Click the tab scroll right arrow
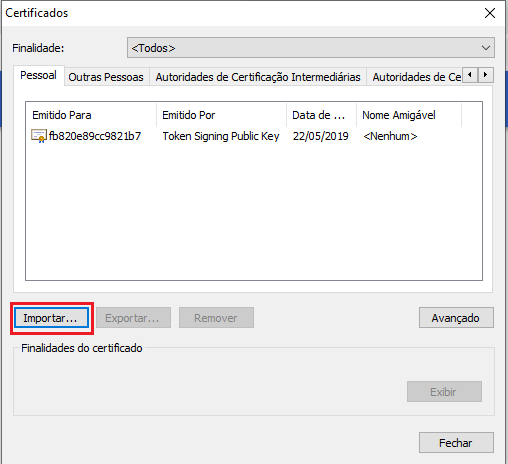 pyautogui.click(x=486, y=75)
